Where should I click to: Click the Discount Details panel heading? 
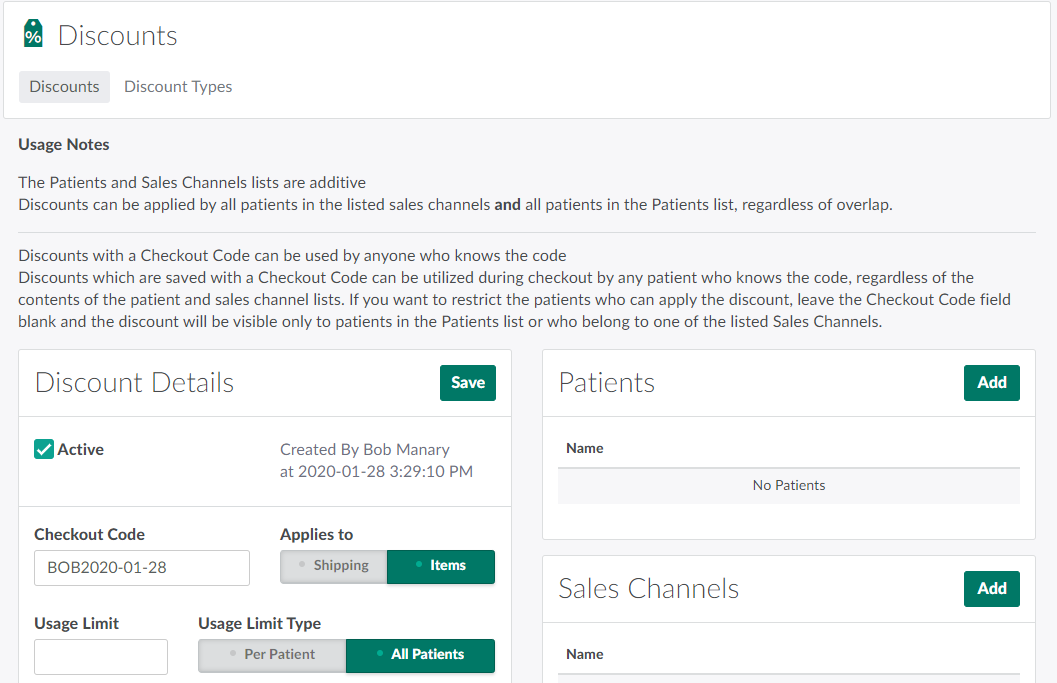click(x=134, y=383)
